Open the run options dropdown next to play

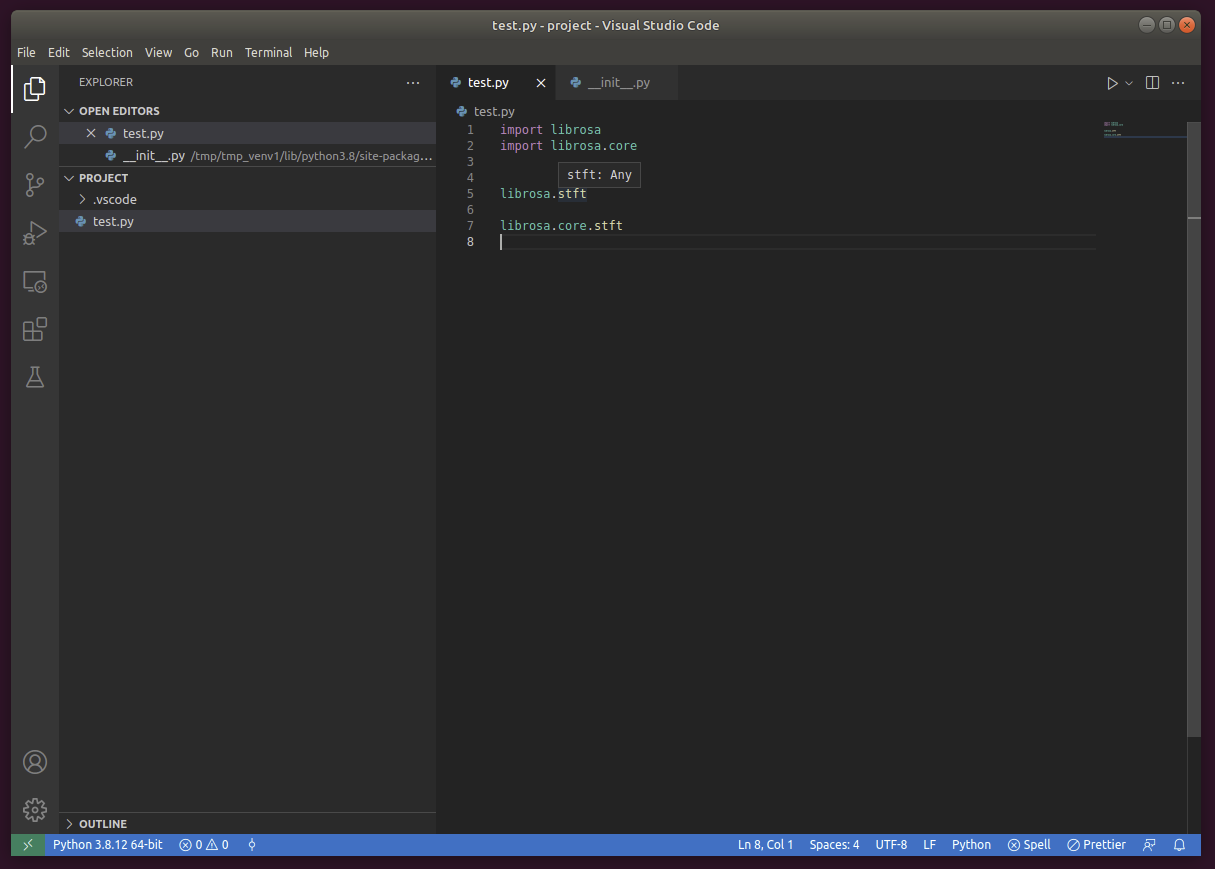(x=1128, y=83)
